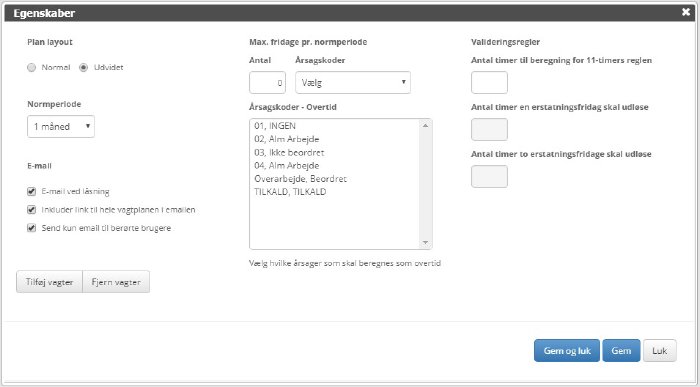Click the Tilføj vagter button
This screenshot has width=700, height=387.
coord(49,282)
